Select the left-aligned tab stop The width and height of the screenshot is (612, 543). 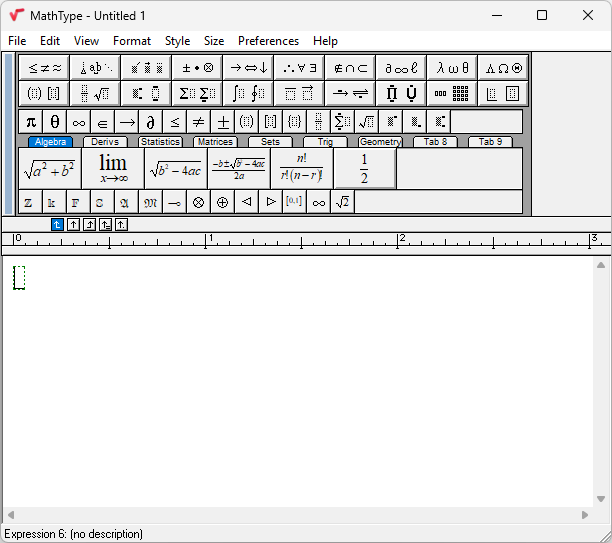pyautogui.click(x=57, y=225)
